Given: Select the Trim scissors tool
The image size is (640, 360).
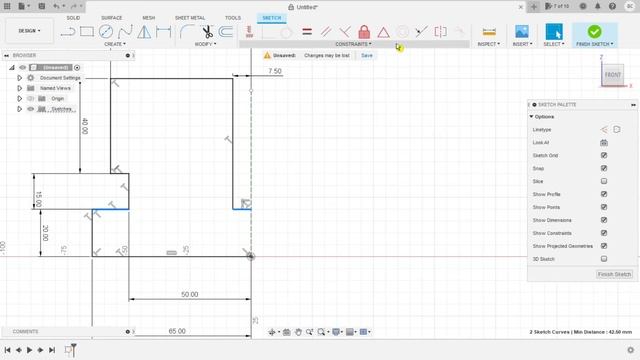Looking at the screenshot, I should 207,31.
